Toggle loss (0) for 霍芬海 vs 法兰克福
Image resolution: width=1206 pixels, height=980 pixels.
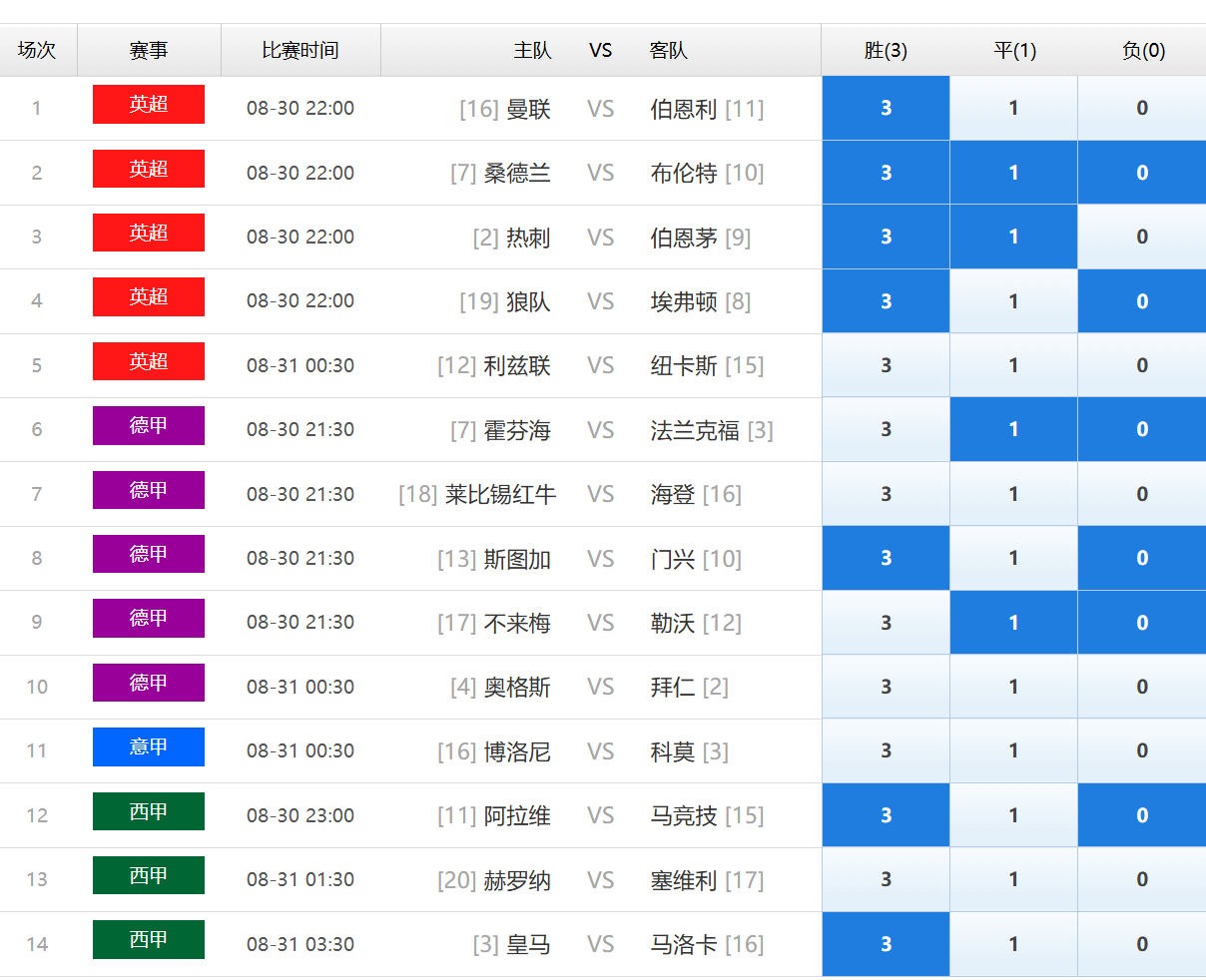1142,430
